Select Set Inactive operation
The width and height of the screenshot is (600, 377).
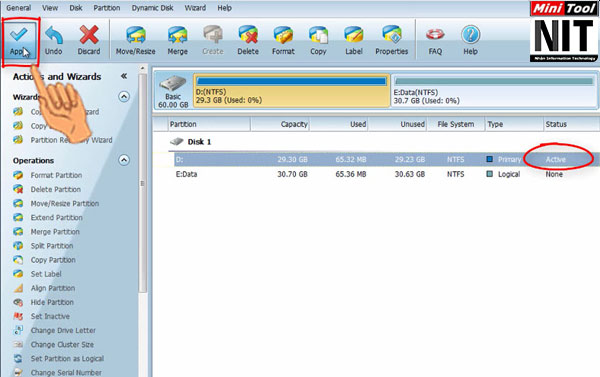[x=50, y=317]
